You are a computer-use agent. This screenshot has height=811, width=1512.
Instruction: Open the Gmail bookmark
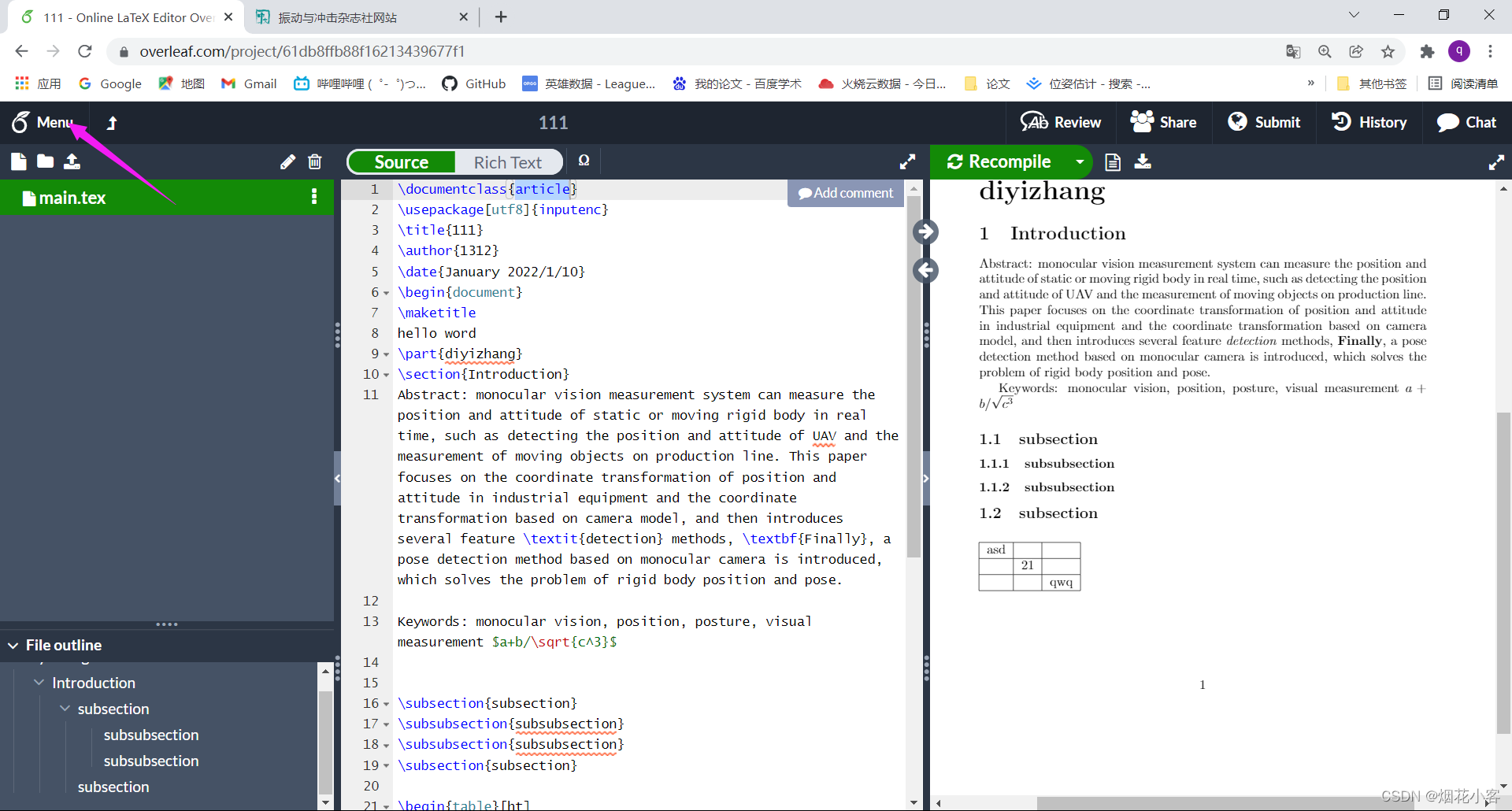[x=249, y=83]
